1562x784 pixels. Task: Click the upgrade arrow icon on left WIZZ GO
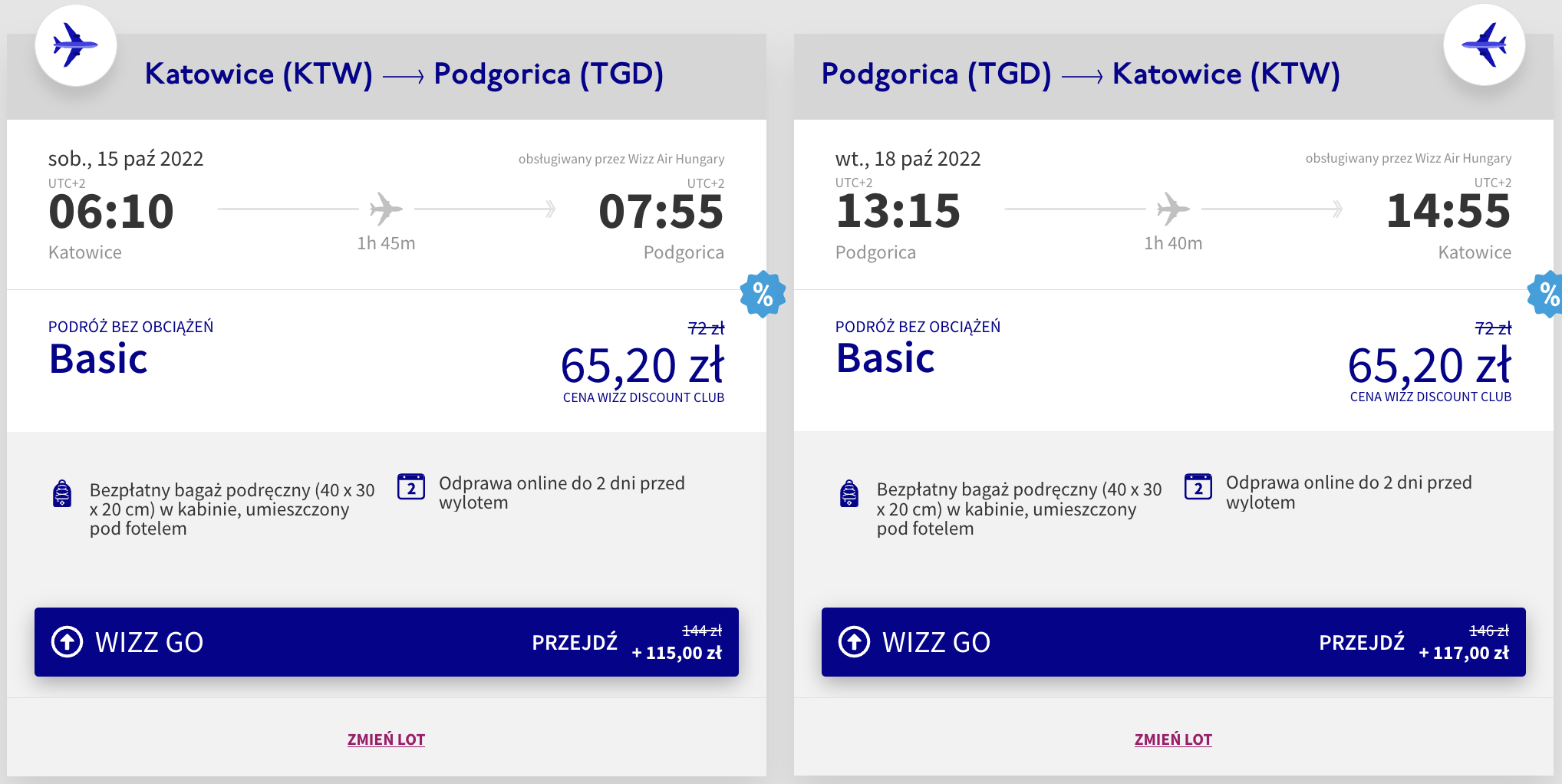tap(67, 642)
